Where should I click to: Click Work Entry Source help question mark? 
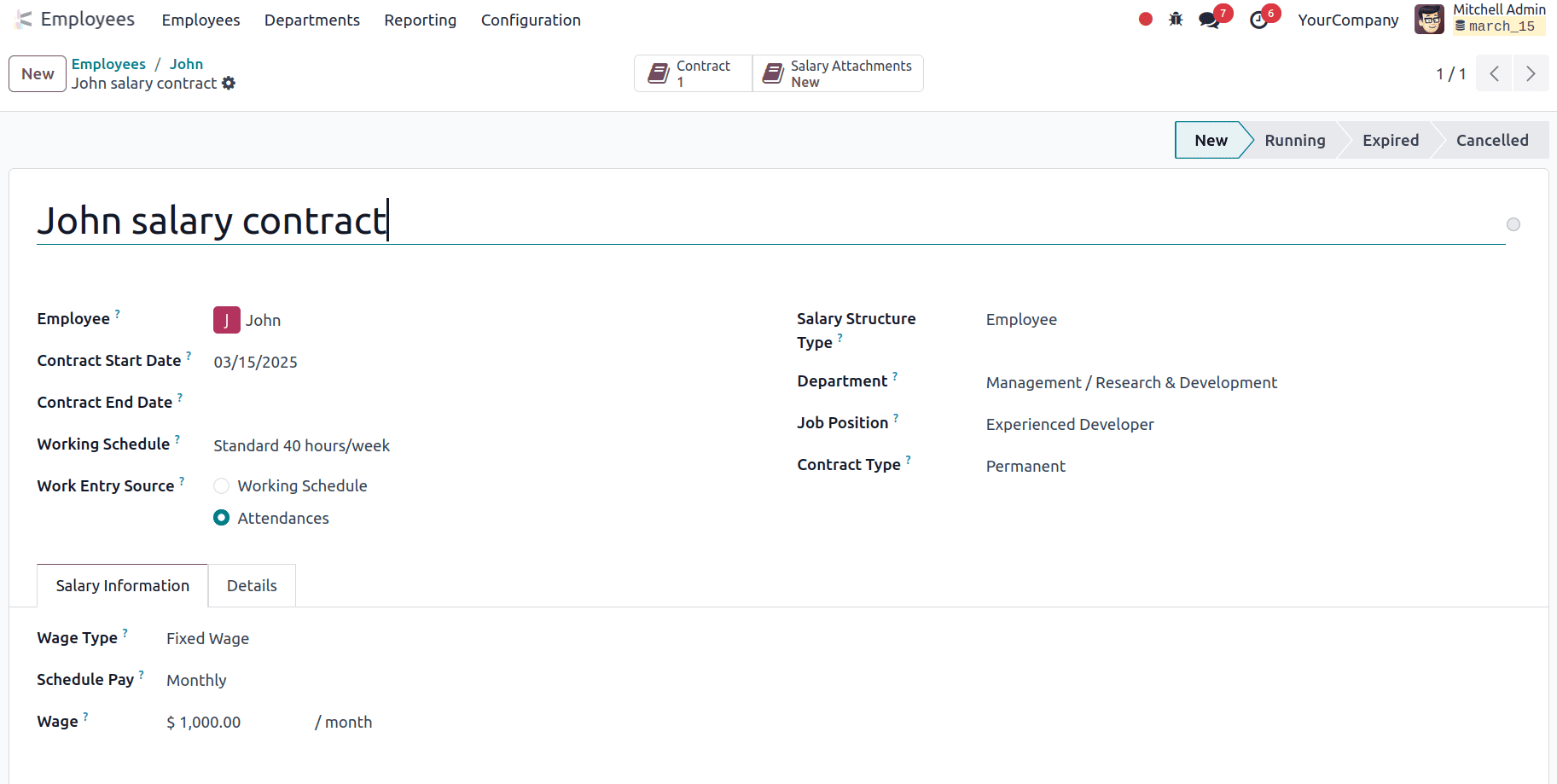tap(182, 481)
